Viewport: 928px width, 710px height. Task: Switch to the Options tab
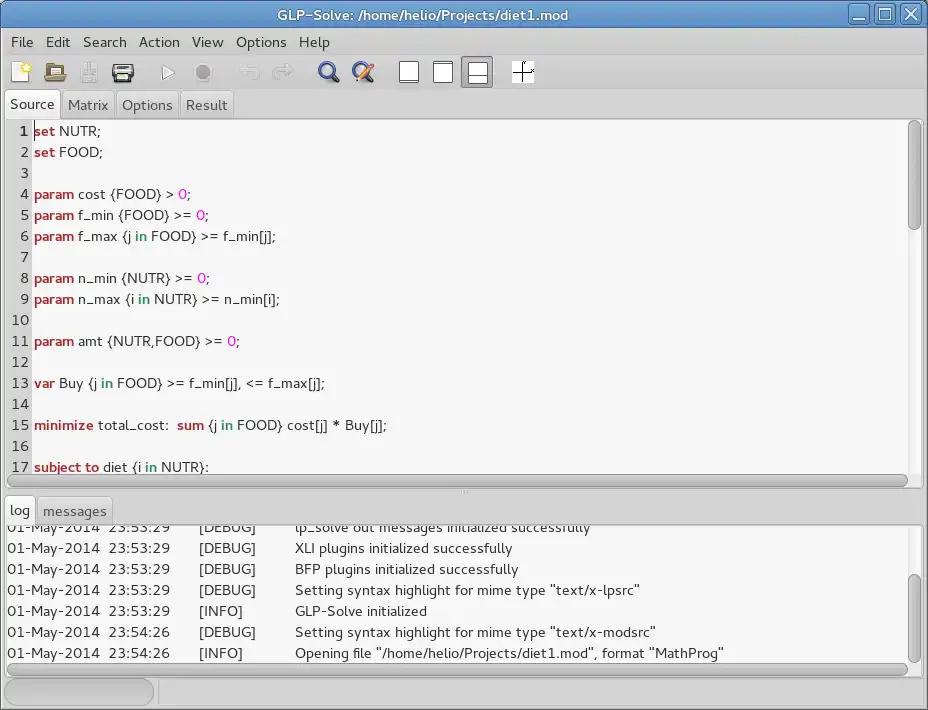[x=147, y=105]
